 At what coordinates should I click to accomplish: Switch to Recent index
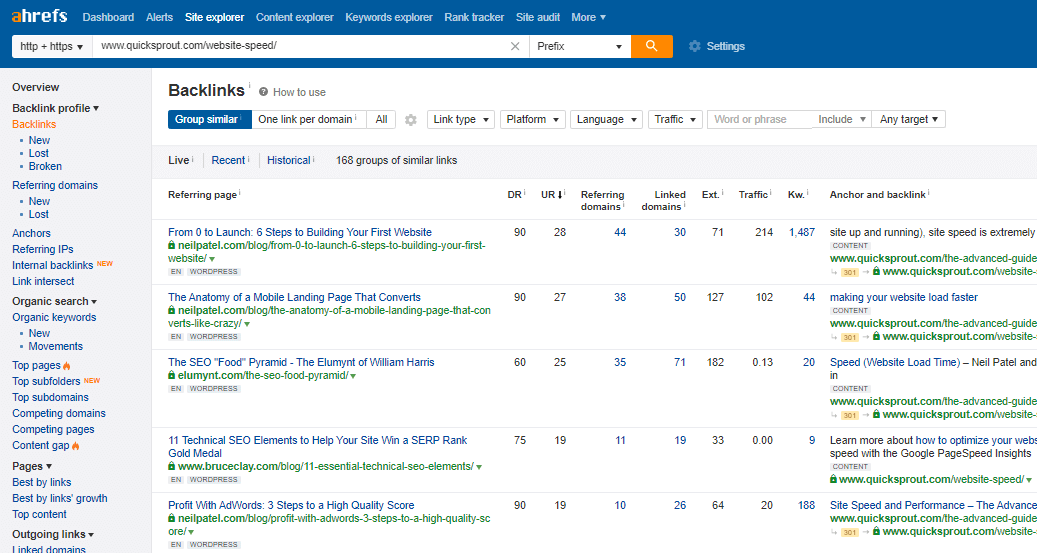tap(228, 160)
